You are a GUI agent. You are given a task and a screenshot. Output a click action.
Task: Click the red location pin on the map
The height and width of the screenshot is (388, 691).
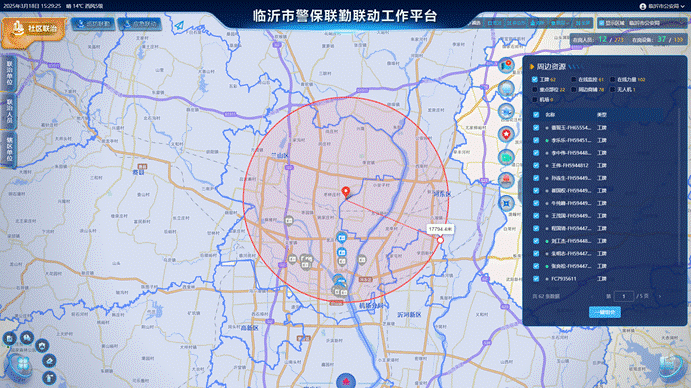[x=346, y=192]
